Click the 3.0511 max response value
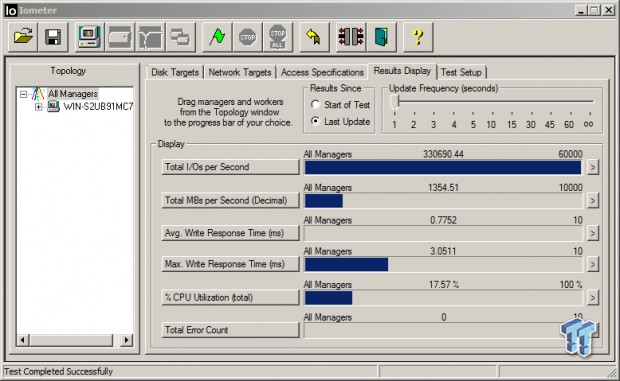 (x=443, y=251)
